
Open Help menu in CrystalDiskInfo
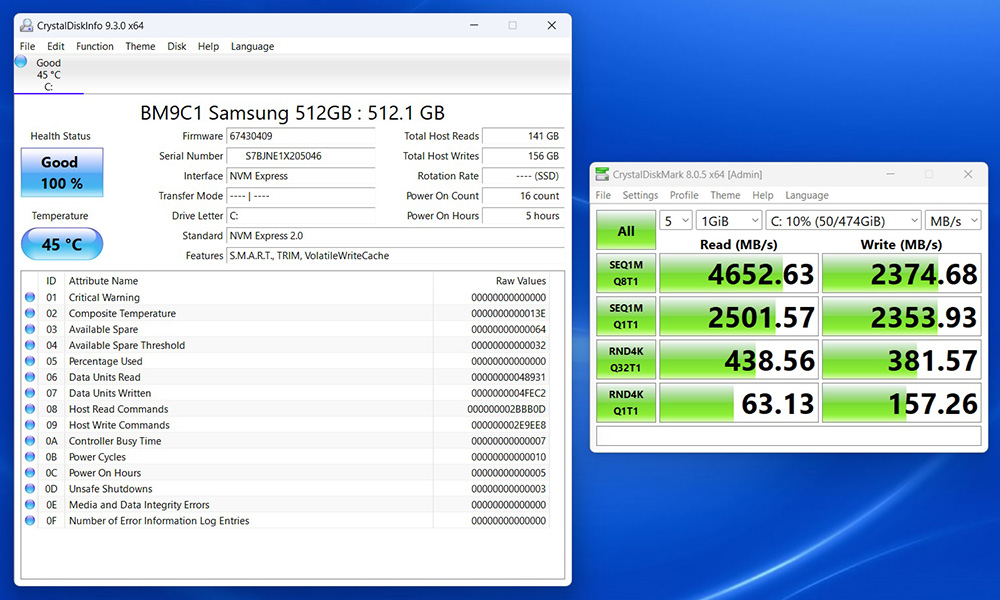coord(208,46)
